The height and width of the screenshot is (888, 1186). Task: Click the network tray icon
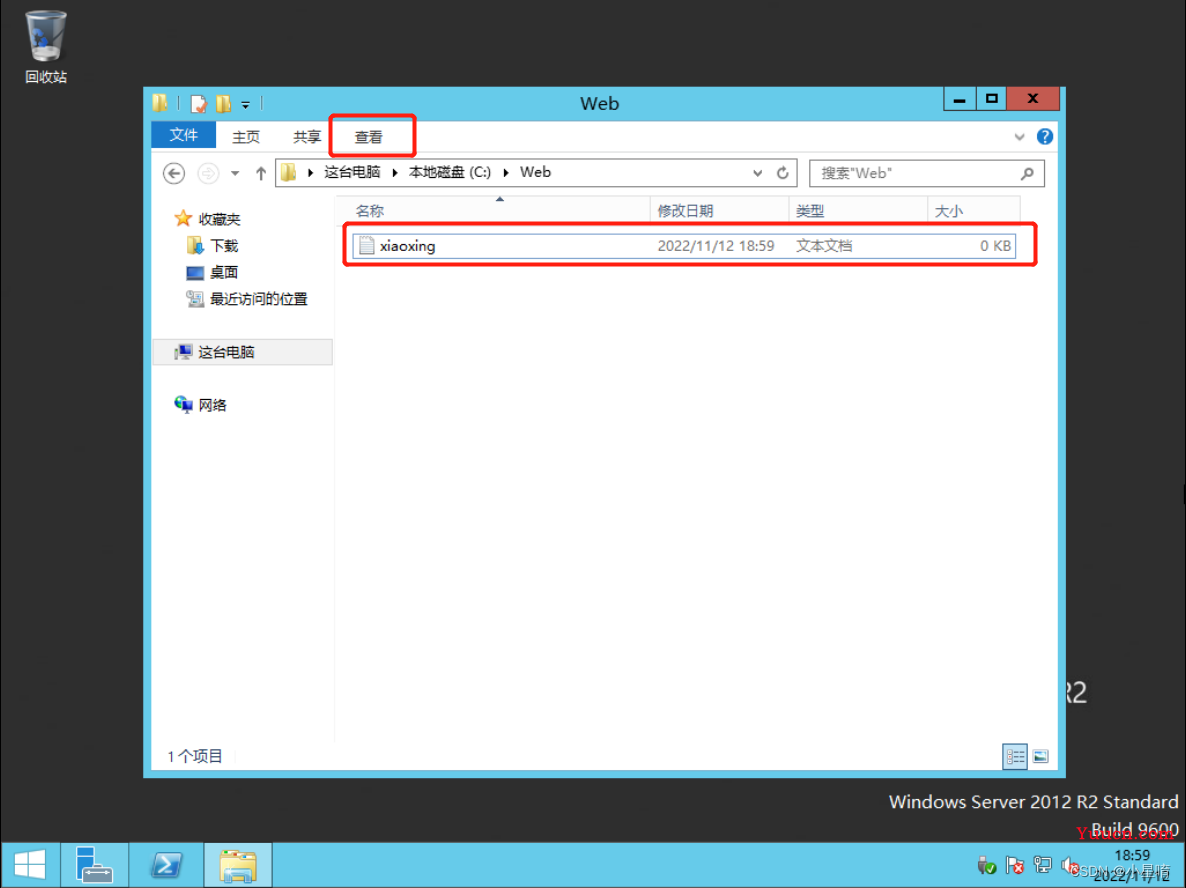[1042, 865]
